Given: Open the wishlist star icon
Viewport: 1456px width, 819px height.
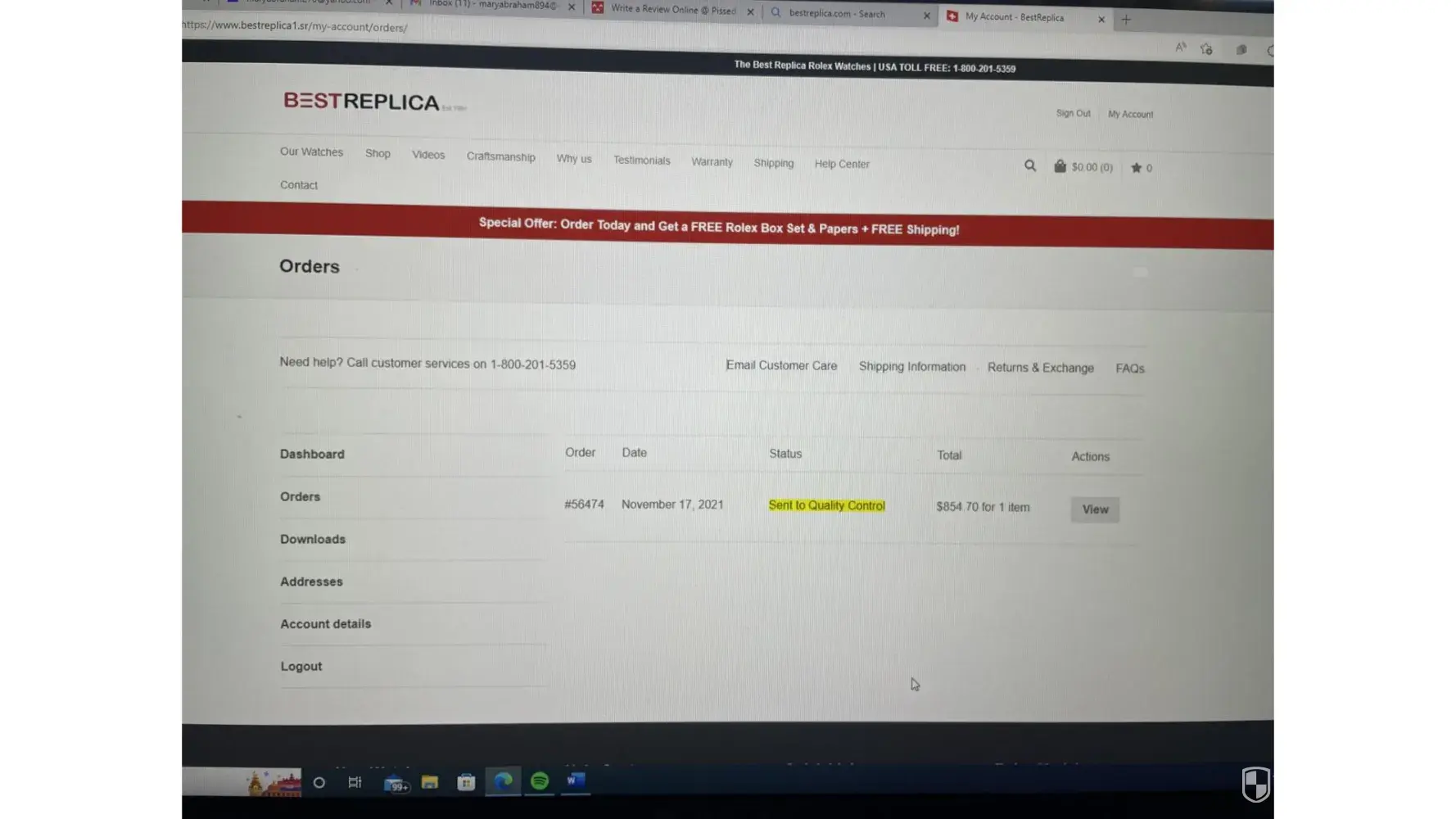Looking at the screenshot, I should (1142, 168).
